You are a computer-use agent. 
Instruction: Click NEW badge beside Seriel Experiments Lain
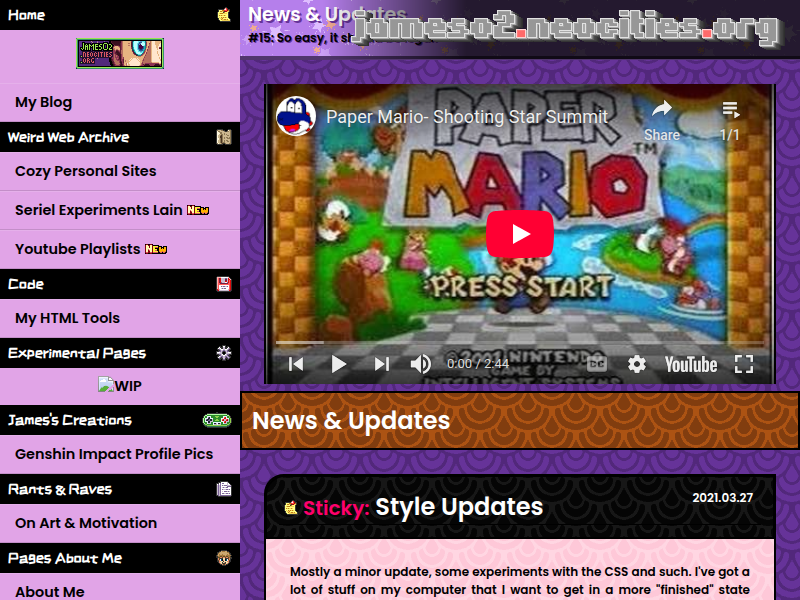pyautogui.click(x=198, y=210)
